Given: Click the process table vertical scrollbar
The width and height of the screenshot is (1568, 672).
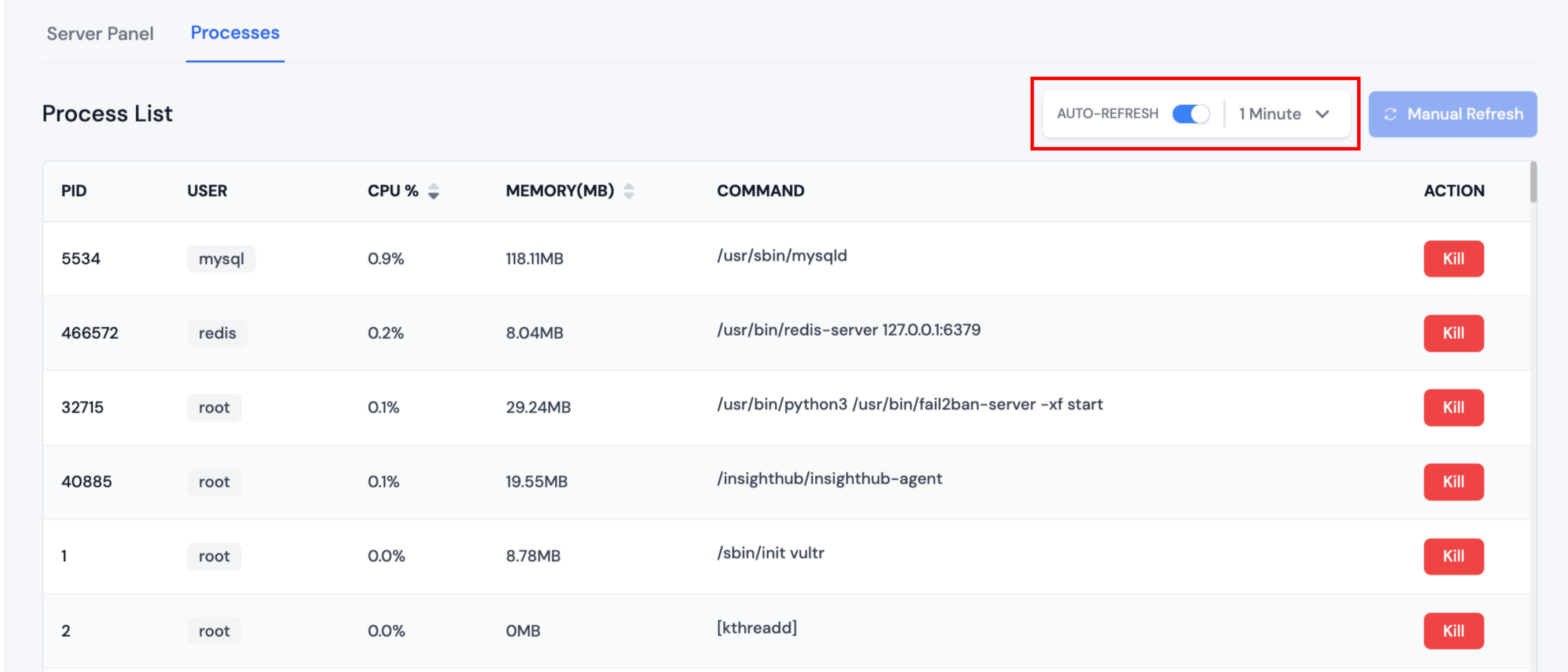Looking at the screenshot, I should (1533, 182).
